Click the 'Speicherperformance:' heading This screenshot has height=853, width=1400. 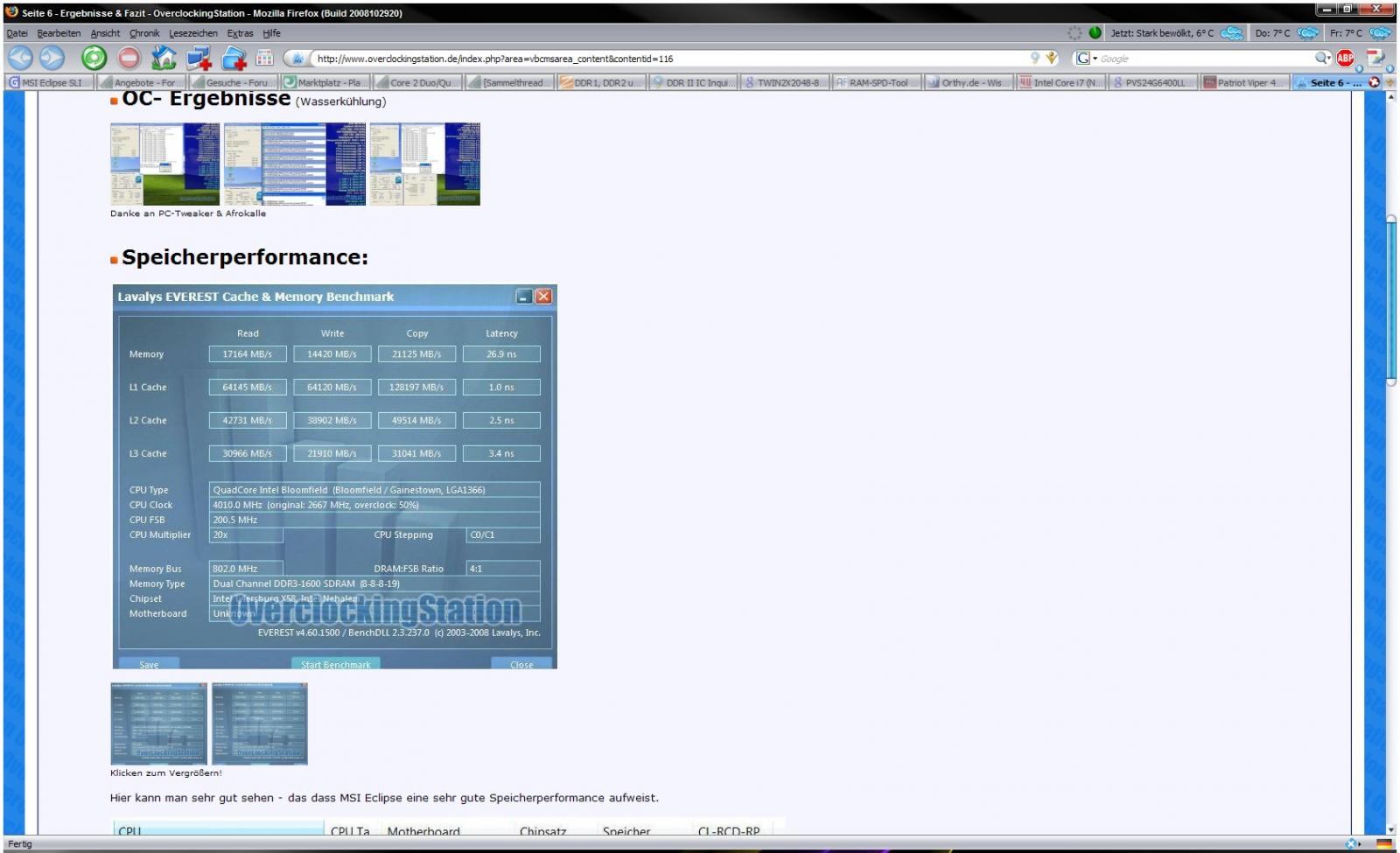(245, 257)
